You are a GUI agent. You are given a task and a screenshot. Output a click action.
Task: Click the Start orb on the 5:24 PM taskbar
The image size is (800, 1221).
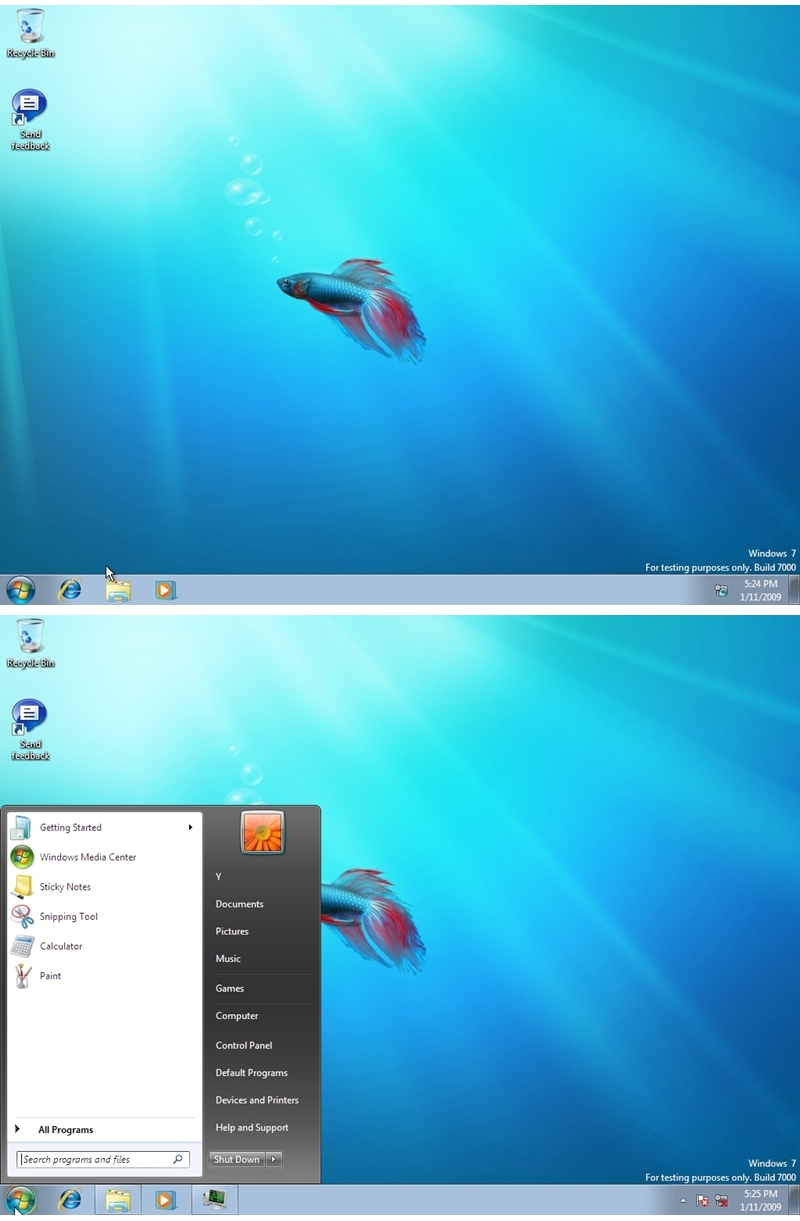coord(20,591)
